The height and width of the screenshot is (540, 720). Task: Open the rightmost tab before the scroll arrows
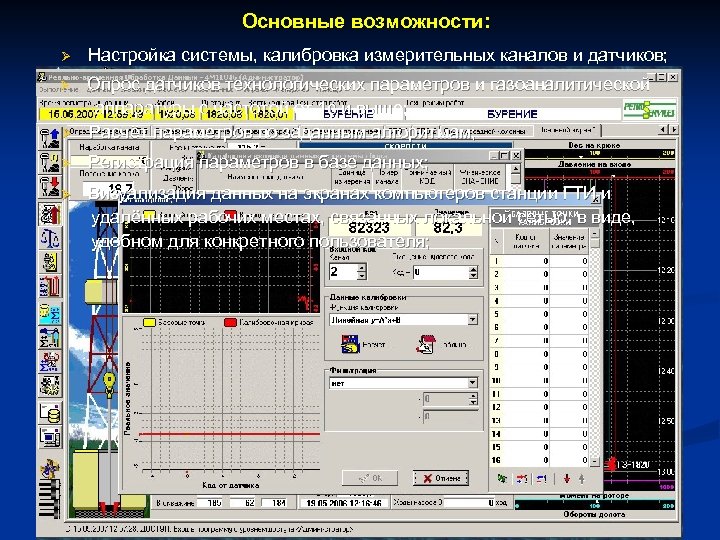point(568,130)
